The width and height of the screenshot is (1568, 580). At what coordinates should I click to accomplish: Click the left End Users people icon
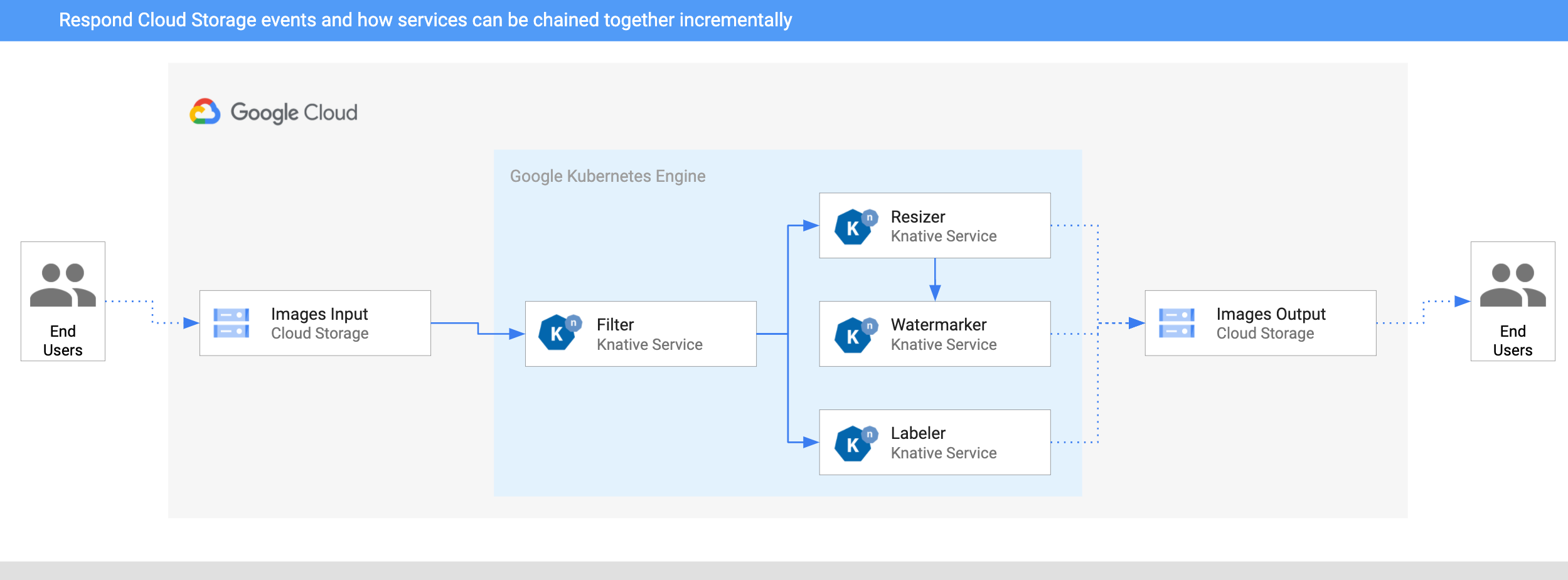click(63, 285)
